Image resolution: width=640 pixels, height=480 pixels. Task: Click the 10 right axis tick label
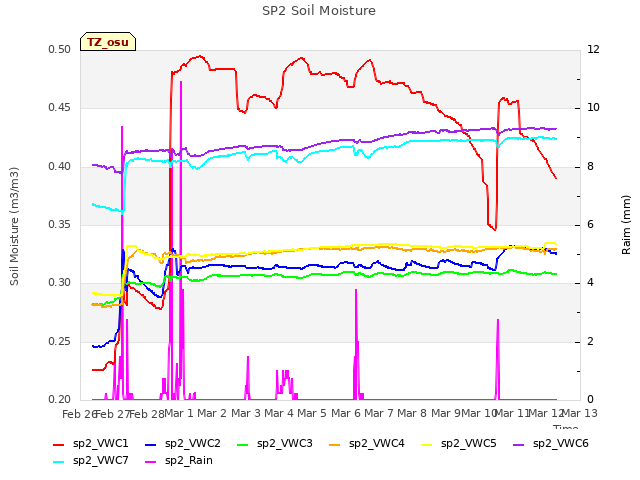pos(593,108)
